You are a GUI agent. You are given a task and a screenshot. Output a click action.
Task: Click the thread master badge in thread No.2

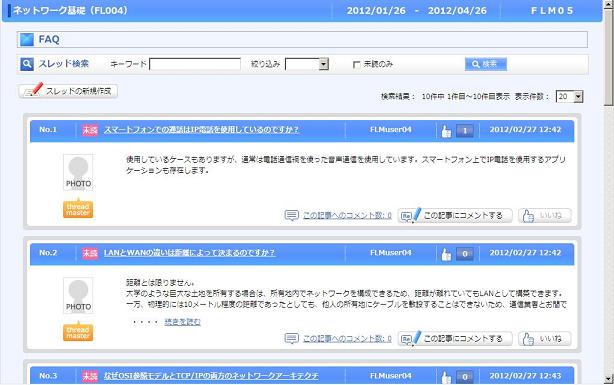tap(78, 332)
